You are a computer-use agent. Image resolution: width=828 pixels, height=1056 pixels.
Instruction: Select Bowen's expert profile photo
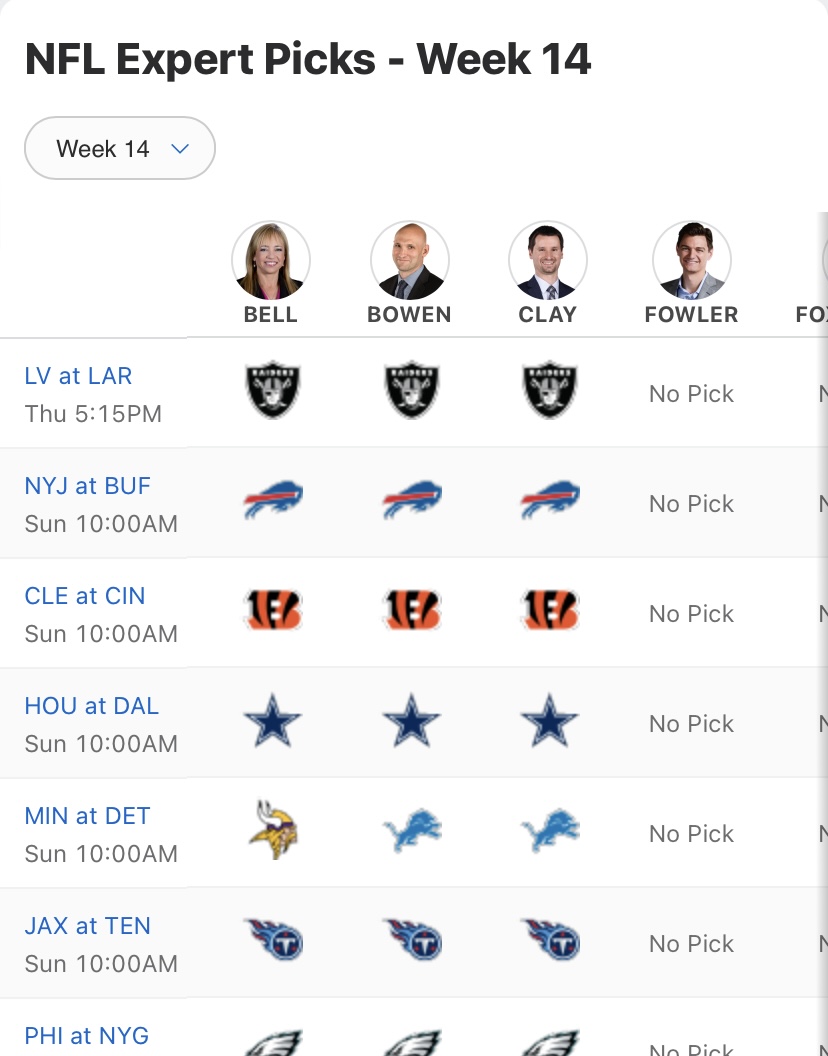[410, 260]
